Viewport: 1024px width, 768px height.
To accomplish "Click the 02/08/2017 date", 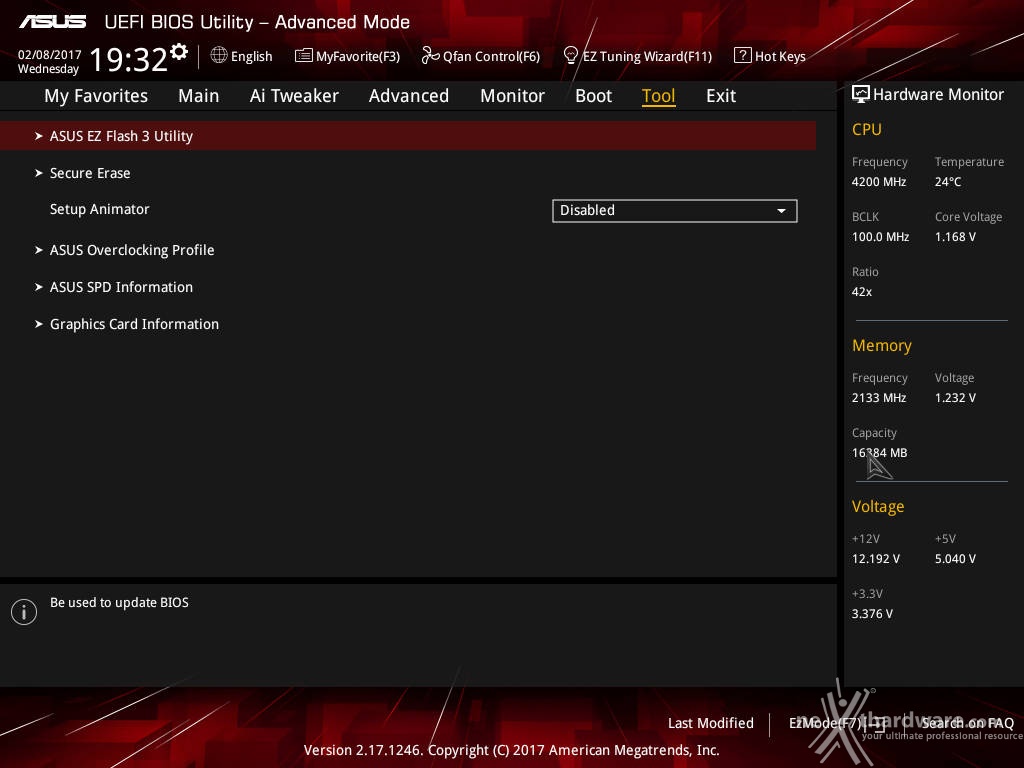I will 49,55.
